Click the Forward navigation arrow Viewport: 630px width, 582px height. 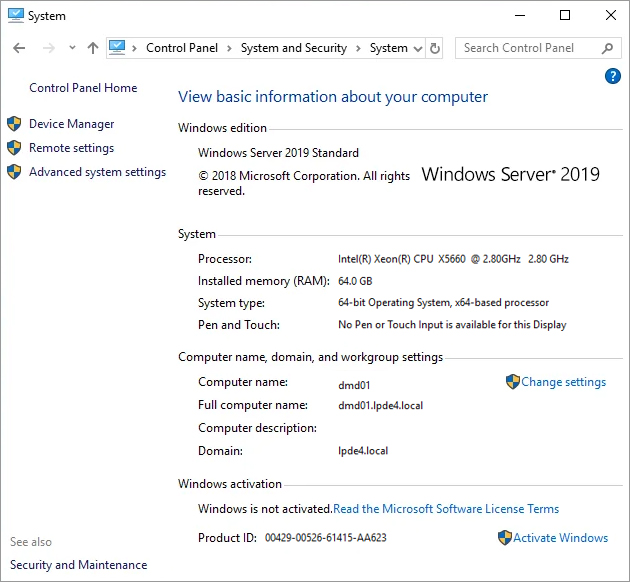click(x=49, y=48)
